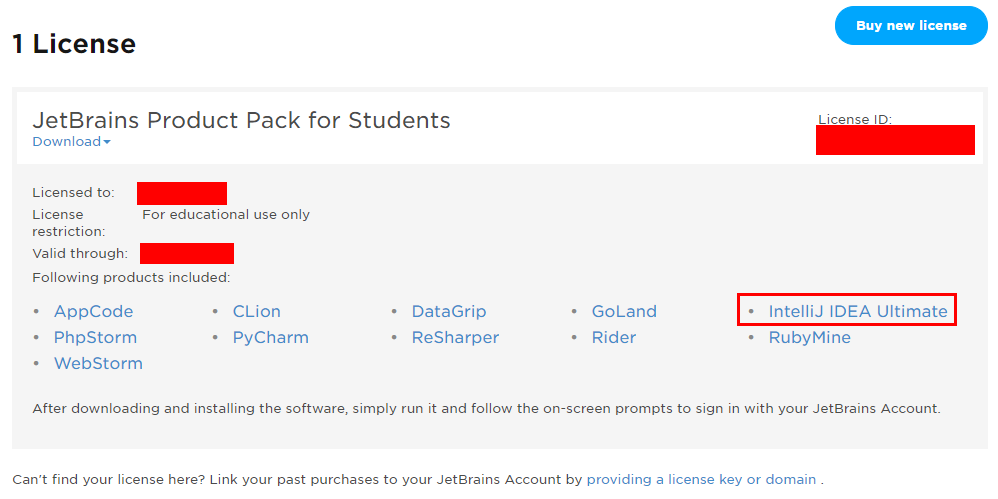Click the redacted Licensed to name
The height and width of the screenshot is (499, 998).
(182, 193)
